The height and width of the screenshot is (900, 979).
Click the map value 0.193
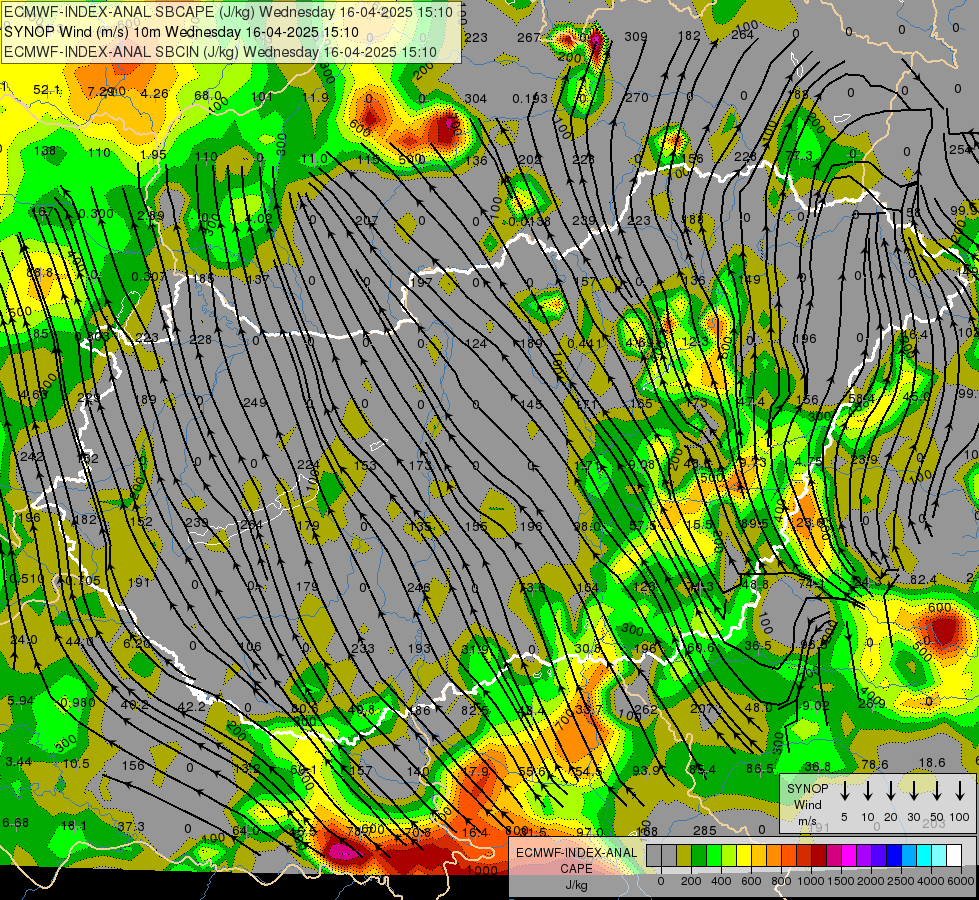tap(530, 99)
